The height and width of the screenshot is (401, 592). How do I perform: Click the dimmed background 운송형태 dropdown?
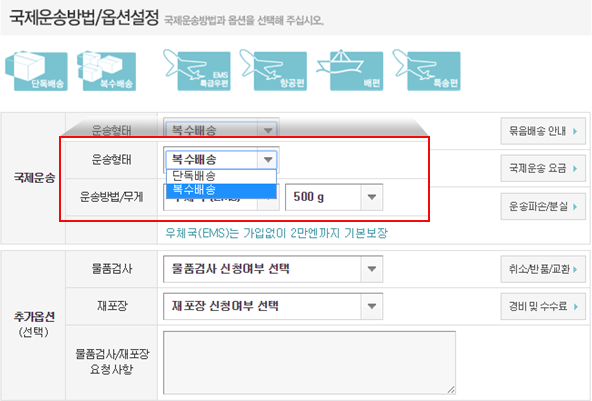[221, 130]
